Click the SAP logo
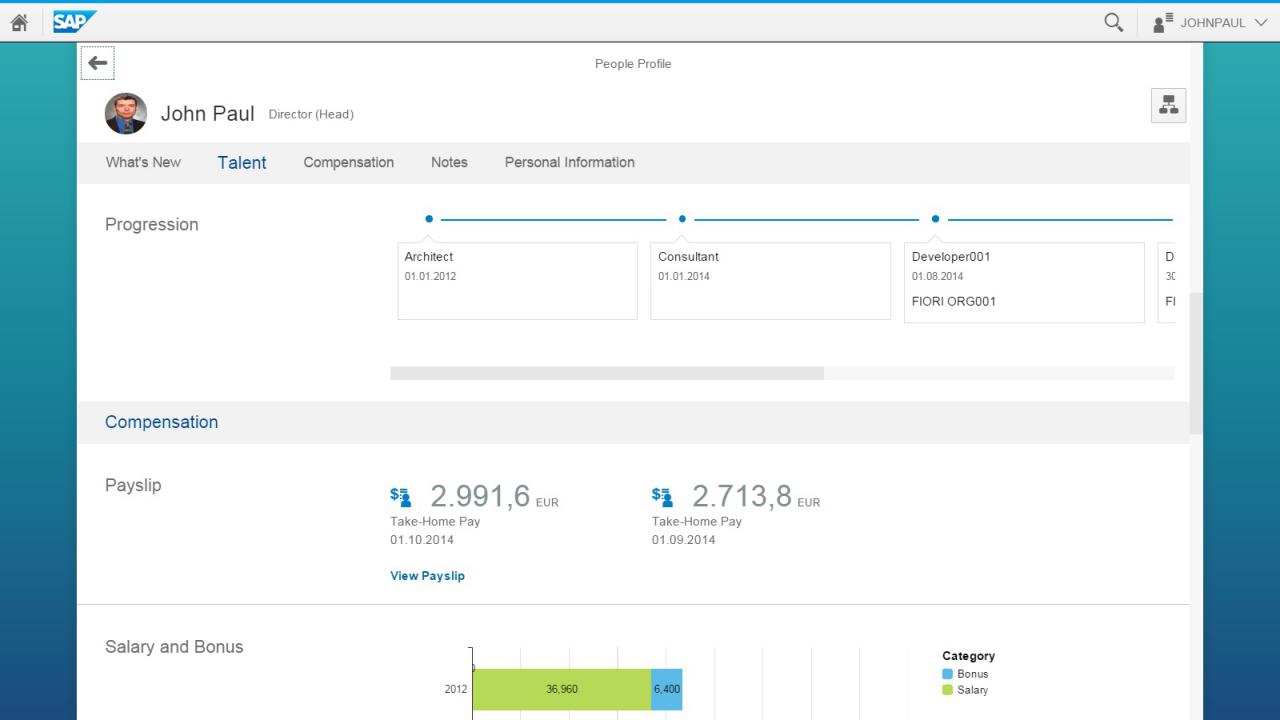This screenshot has height=720, width=1280. [75, 21]
